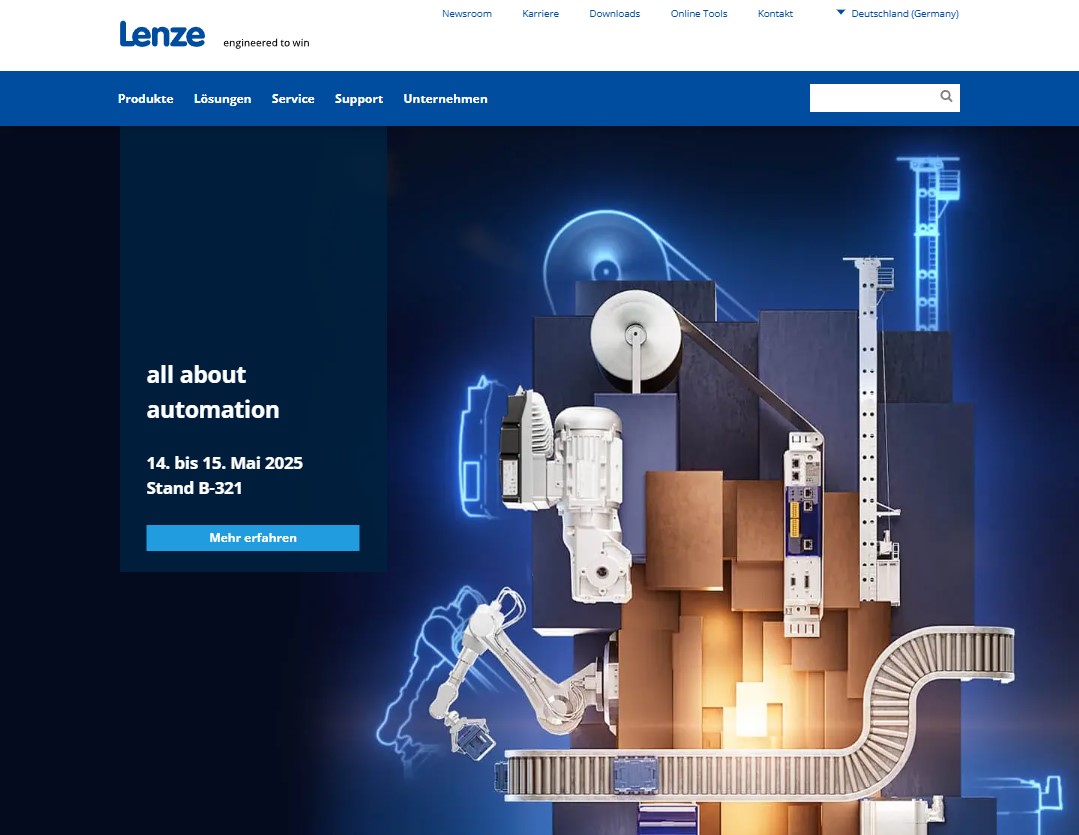Select the Kontakt link
The image size is (1079, 835).
click(775, 14)
